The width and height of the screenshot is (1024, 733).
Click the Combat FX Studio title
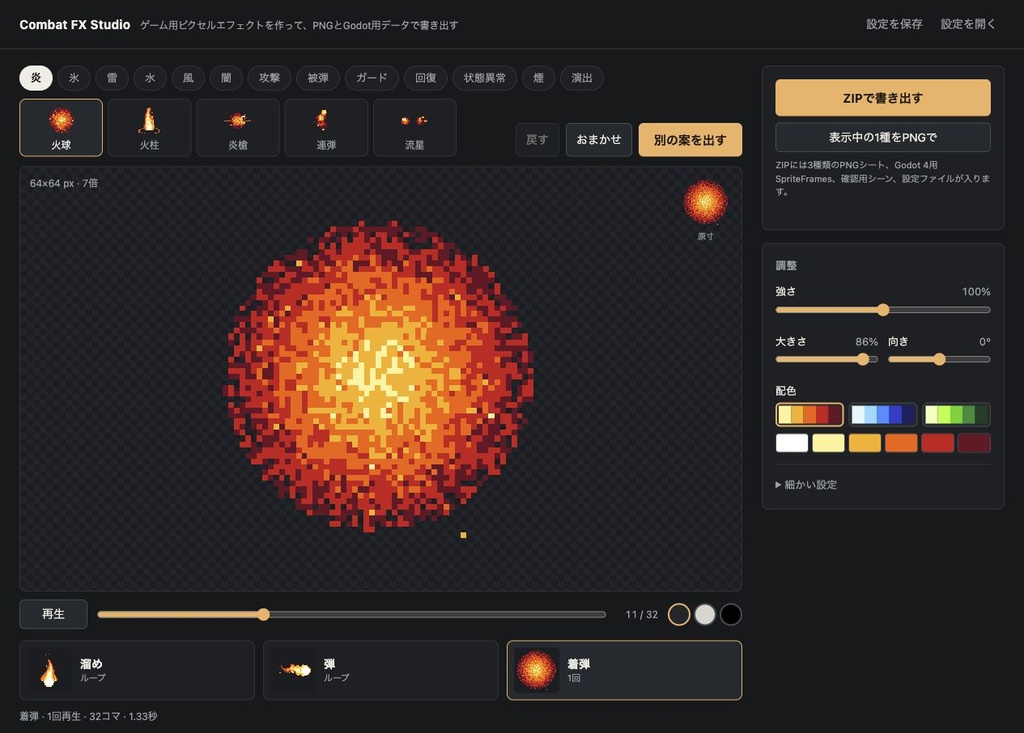click(x=74, y=25)
